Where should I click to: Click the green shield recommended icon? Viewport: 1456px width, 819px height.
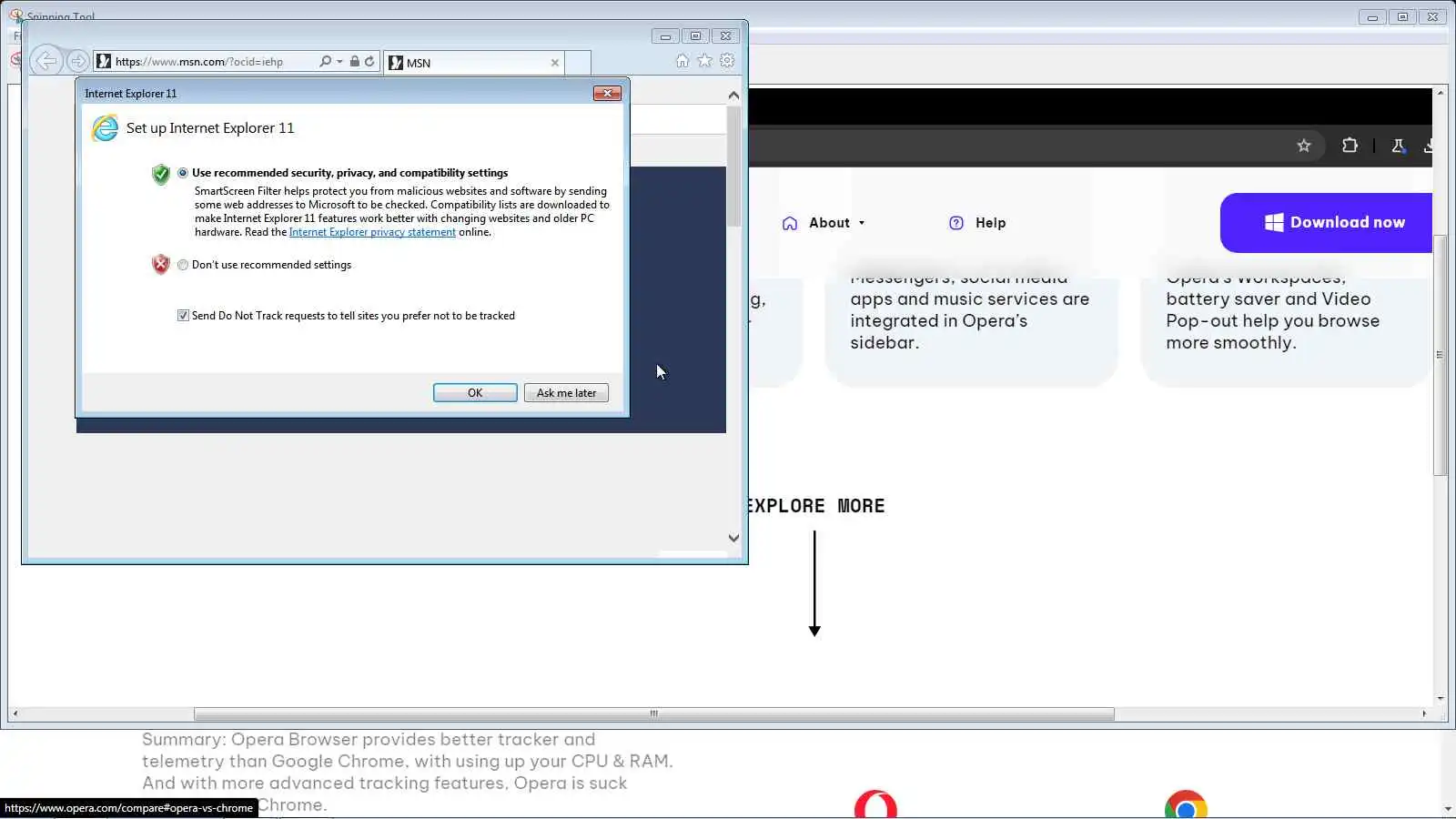[x=160, y=174]
